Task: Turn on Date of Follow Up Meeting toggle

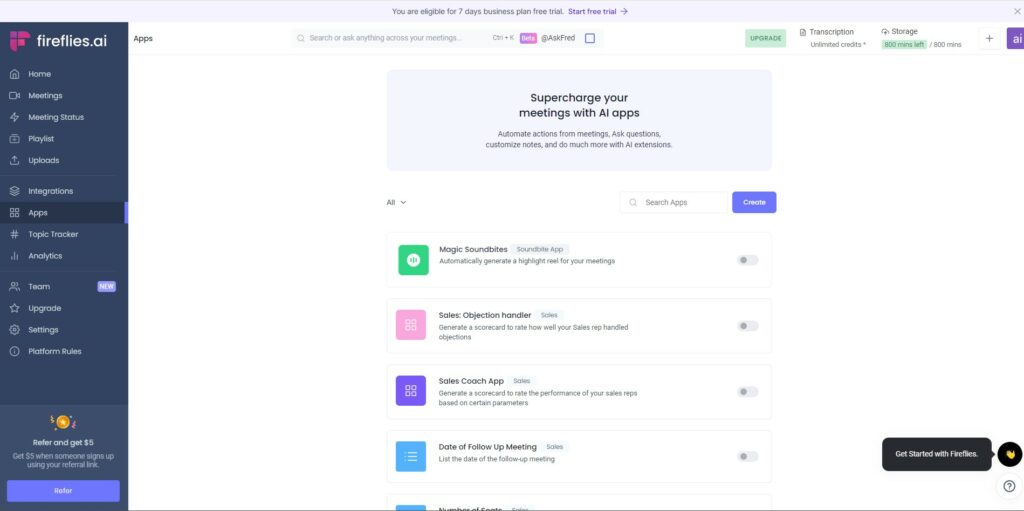Action: pos(748,457)
